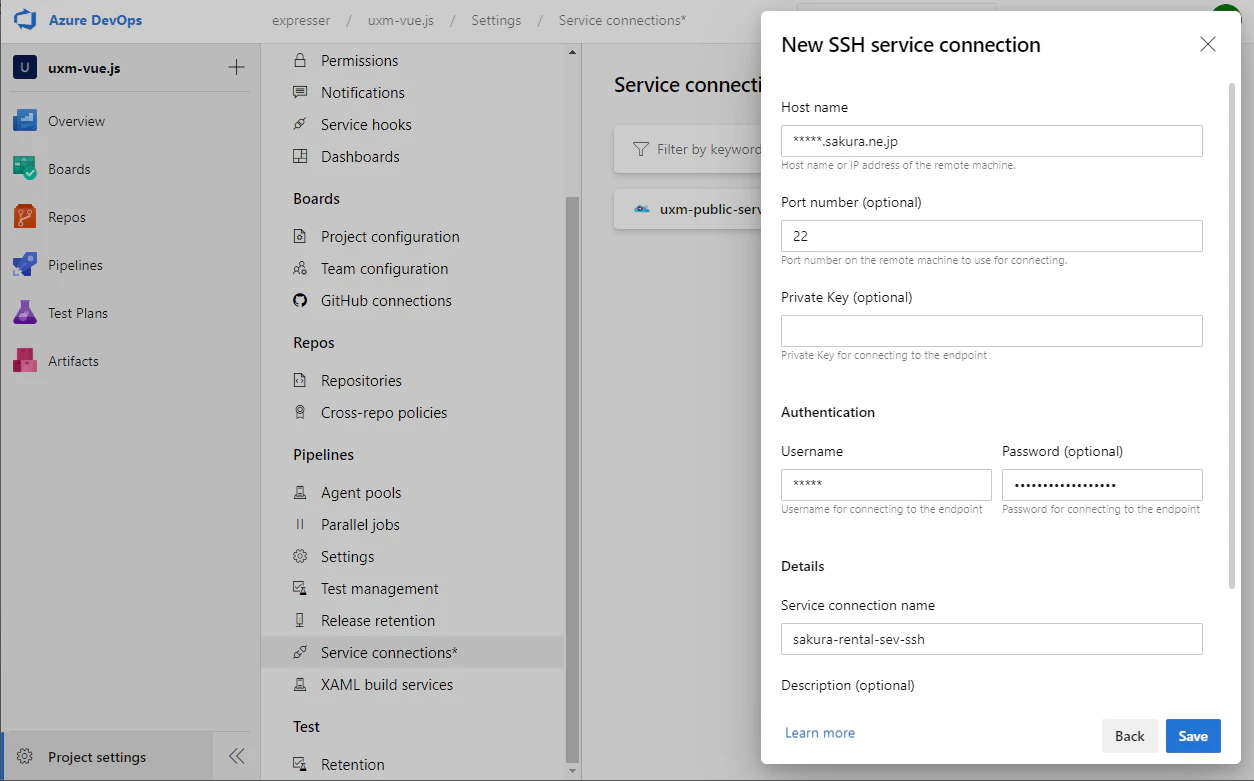Screen dimensions: 1254x781
Task: Click the Save button
Action: tap(1193, 736)
